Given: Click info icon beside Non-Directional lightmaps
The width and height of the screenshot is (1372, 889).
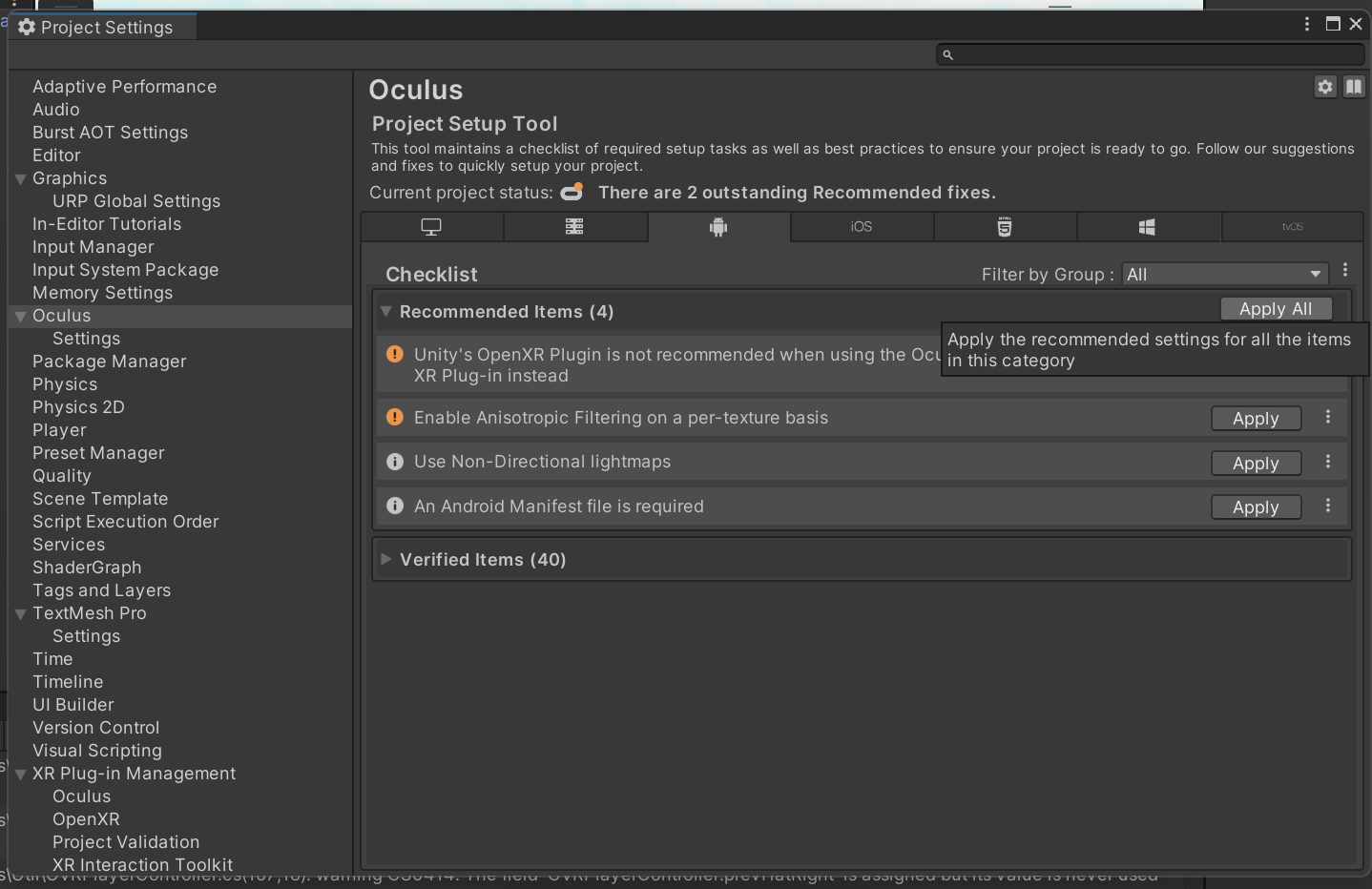Looking at the screenshot, I should point(394,462).
